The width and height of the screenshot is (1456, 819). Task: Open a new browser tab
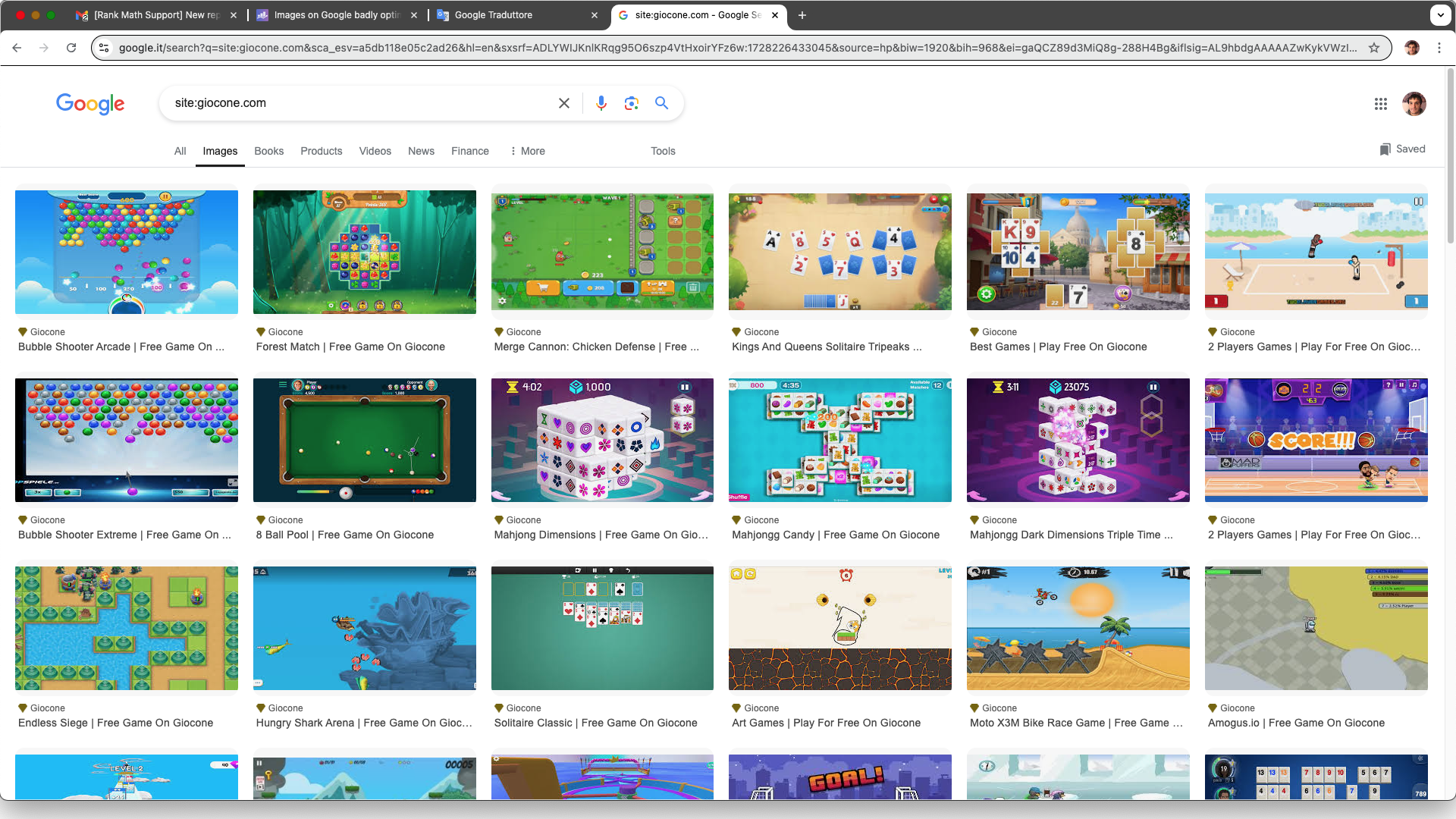tap(802, 15)
